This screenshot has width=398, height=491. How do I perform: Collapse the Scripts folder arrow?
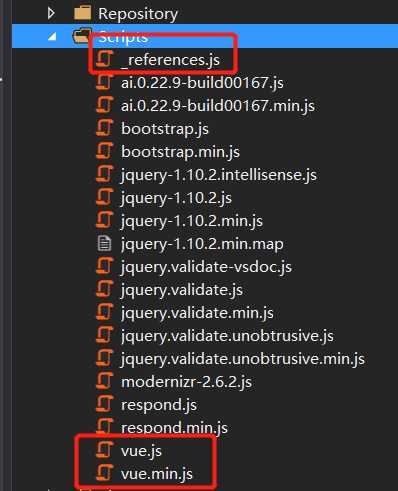pos(52,36)
